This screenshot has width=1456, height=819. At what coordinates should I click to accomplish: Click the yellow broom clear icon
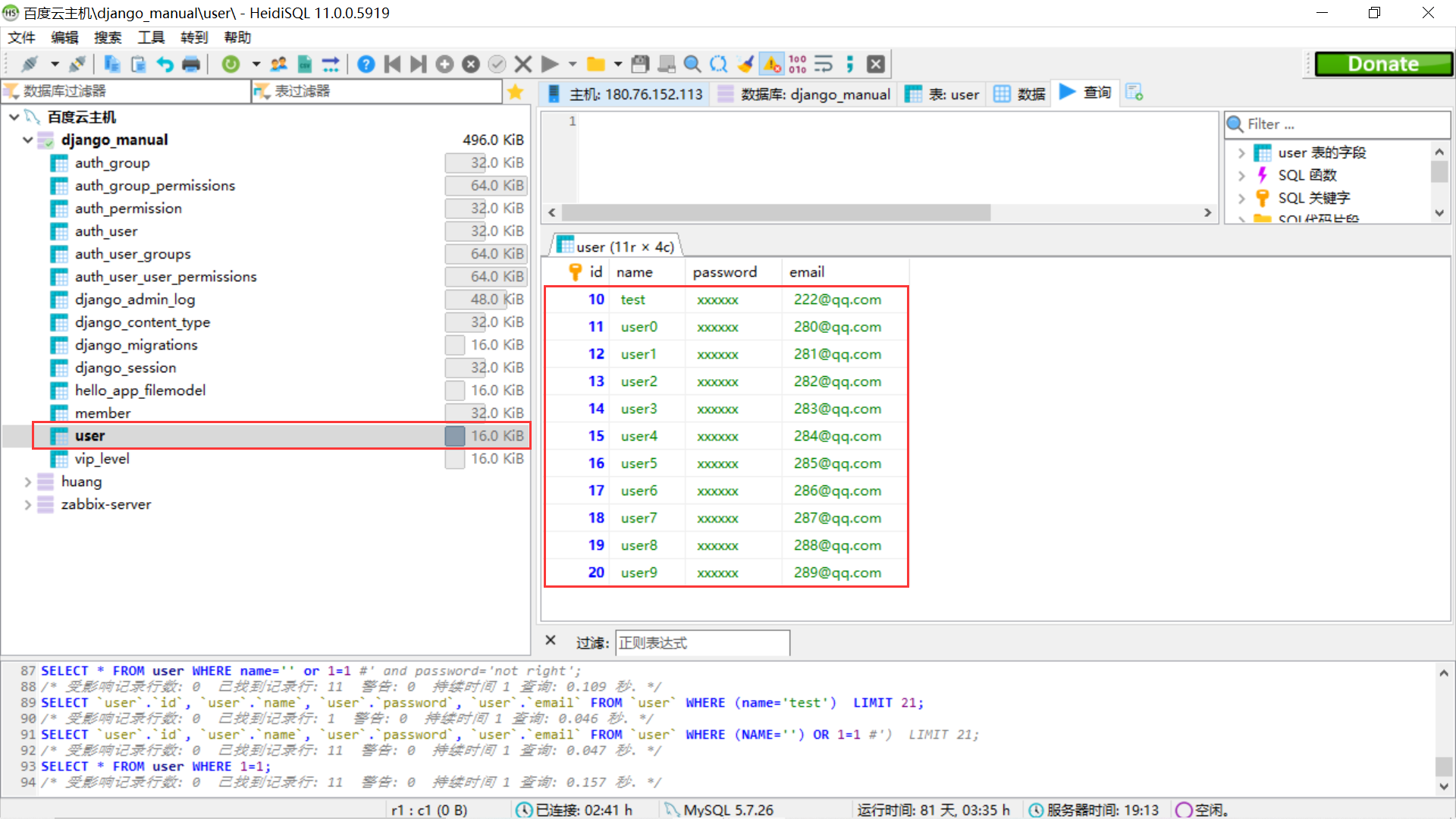pos(745,64)
